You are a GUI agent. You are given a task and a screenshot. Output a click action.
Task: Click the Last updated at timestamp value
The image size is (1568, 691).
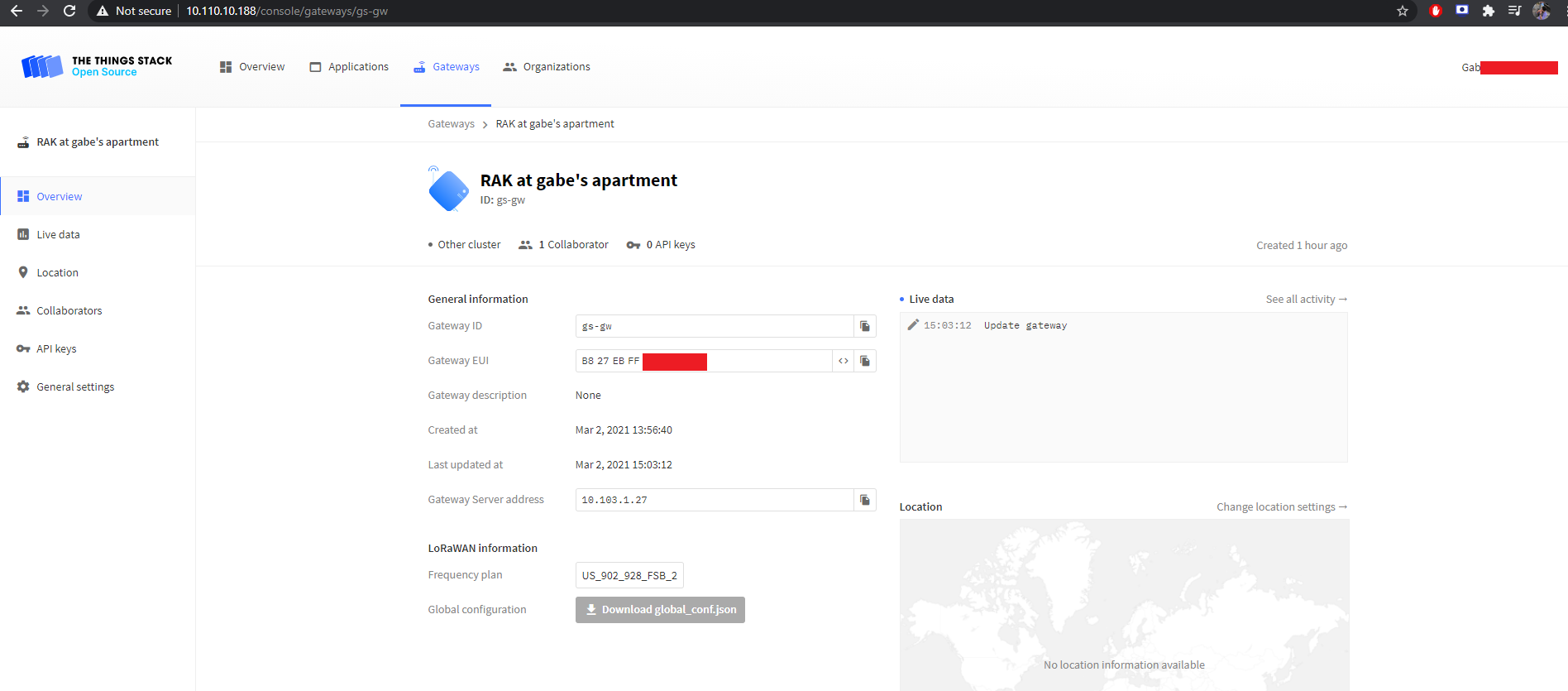[624, 465]
